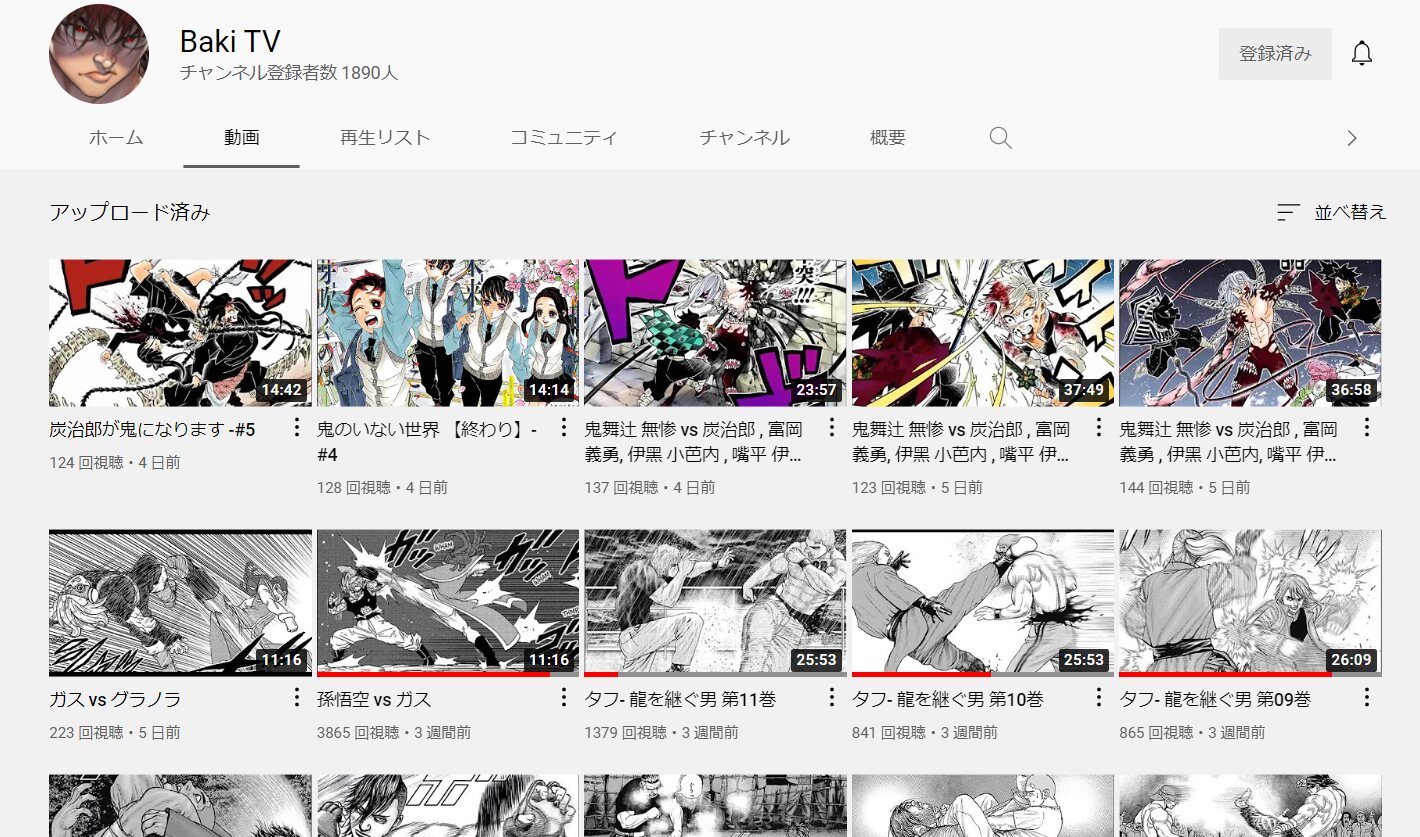
Task: Open the 概要 tab
Action: click(x=888, y=138)
